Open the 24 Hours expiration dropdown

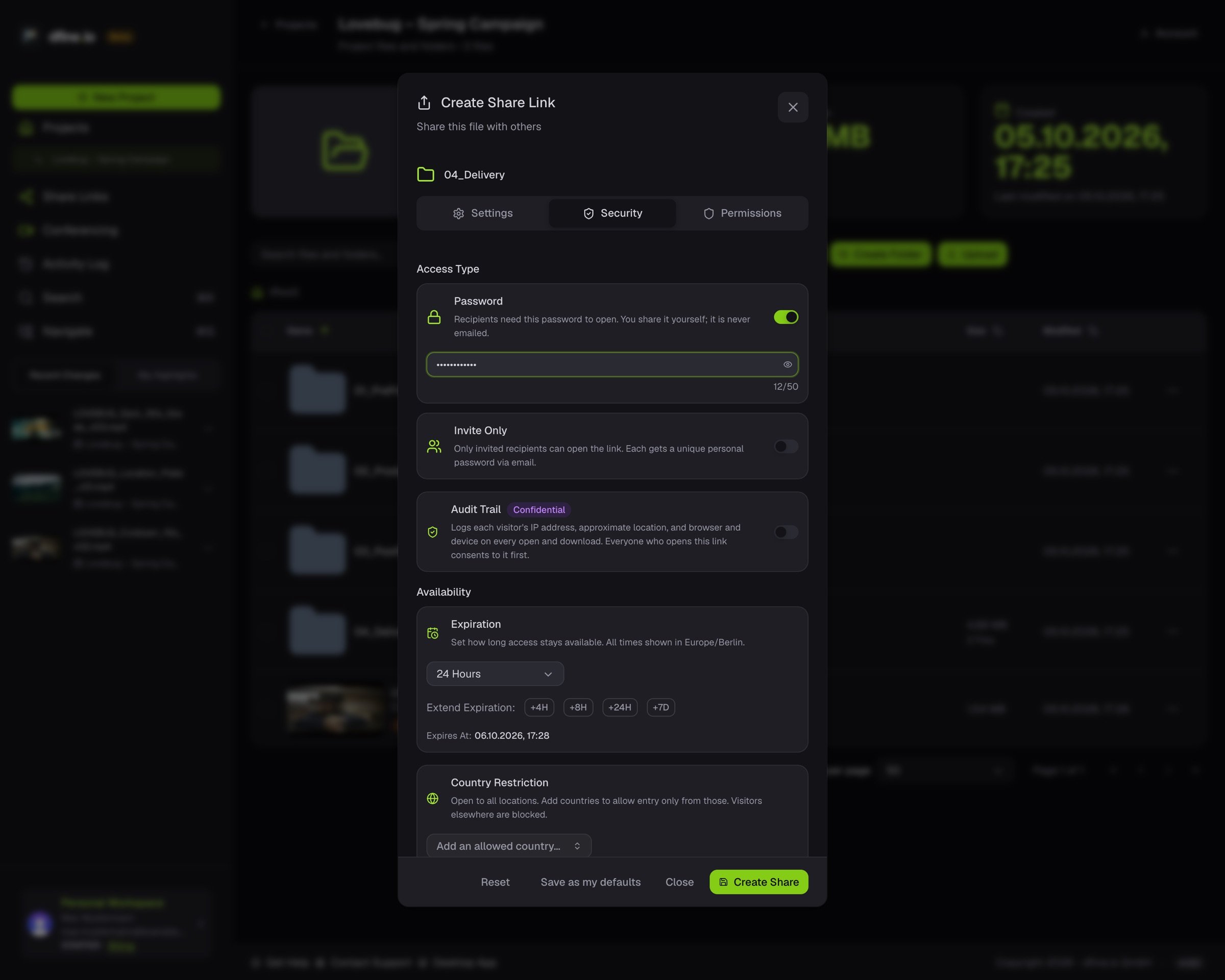click(495, 674)
